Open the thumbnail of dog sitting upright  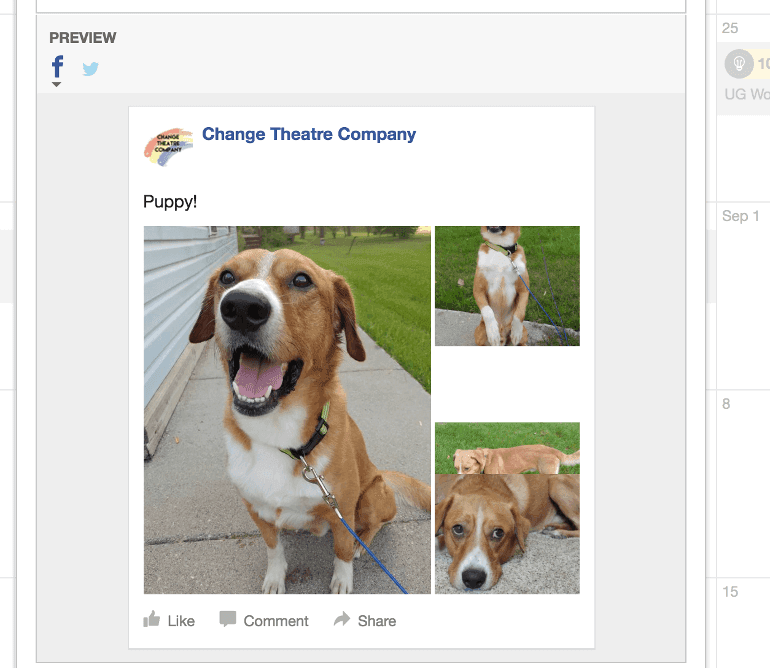coord(507,286)
